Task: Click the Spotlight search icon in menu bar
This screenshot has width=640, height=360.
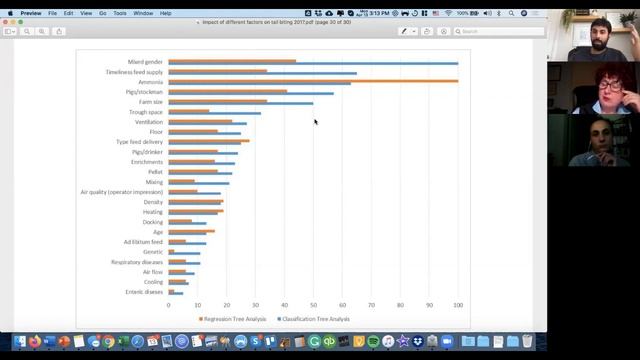Action: (511, 13)
